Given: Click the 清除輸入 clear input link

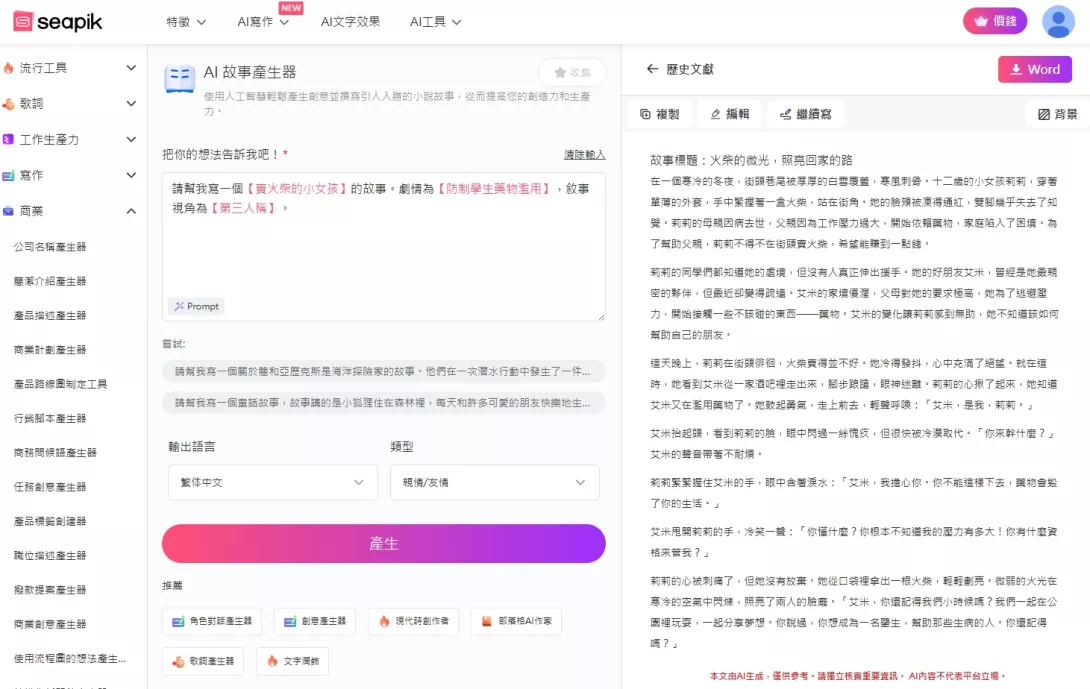Looking at the screenshot, I should tap(584, 155).
